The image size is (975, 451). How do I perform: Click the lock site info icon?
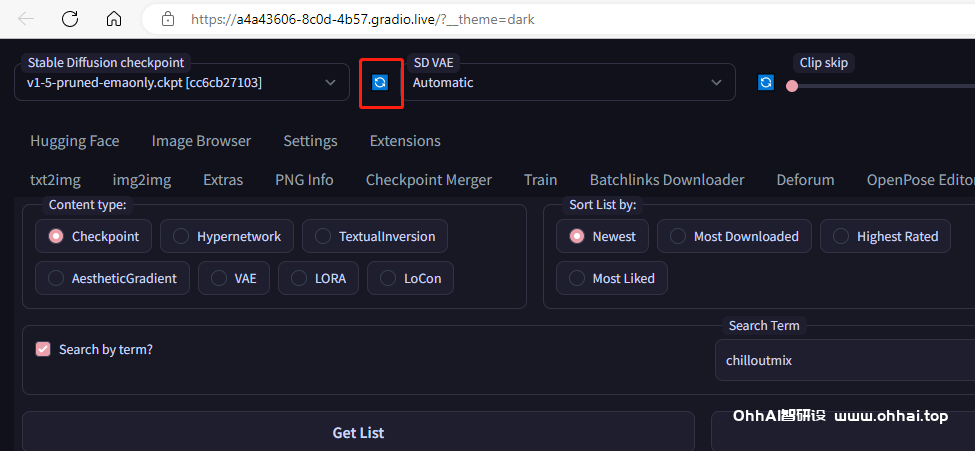point(167,19)
